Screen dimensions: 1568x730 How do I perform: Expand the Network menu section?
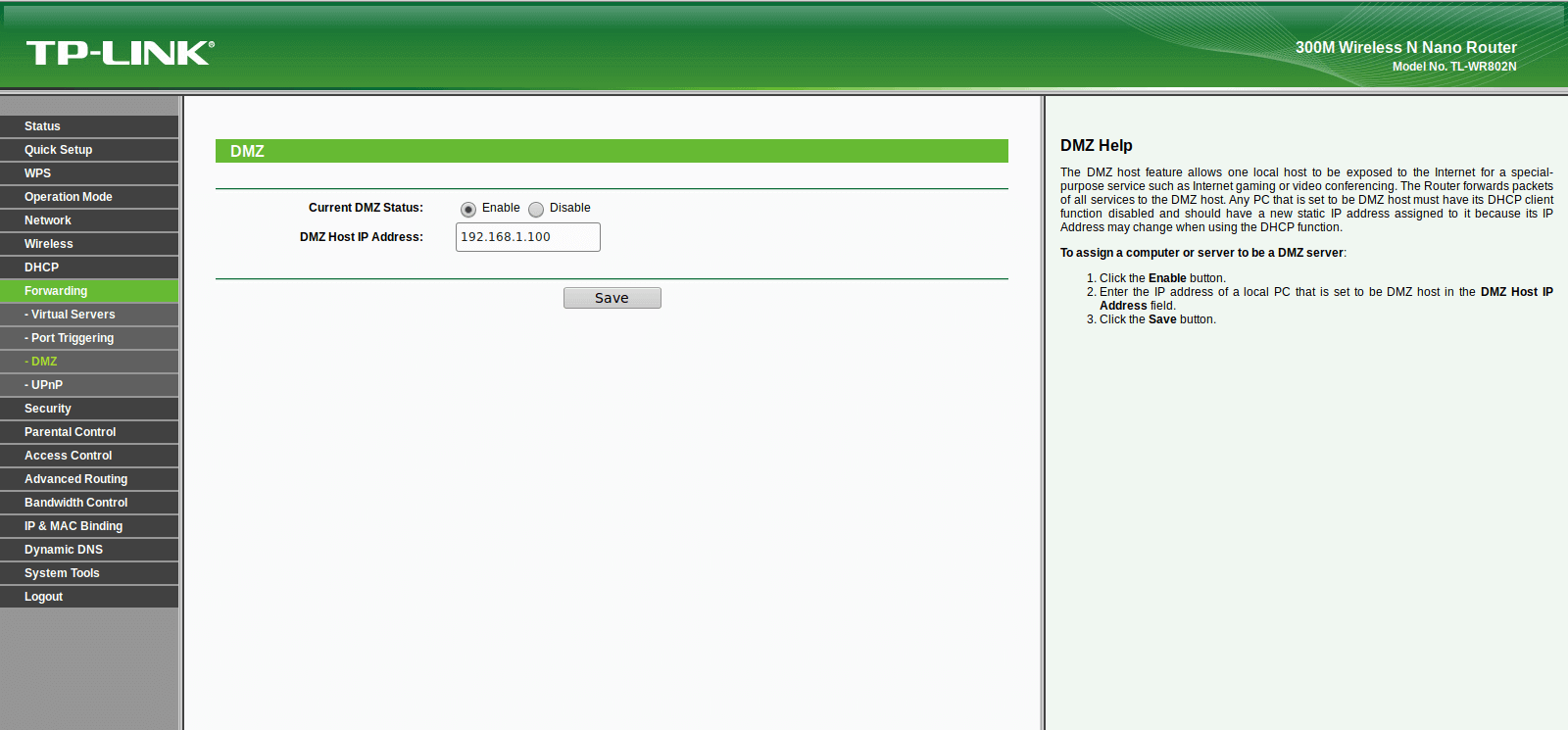(x=89, y=220)
